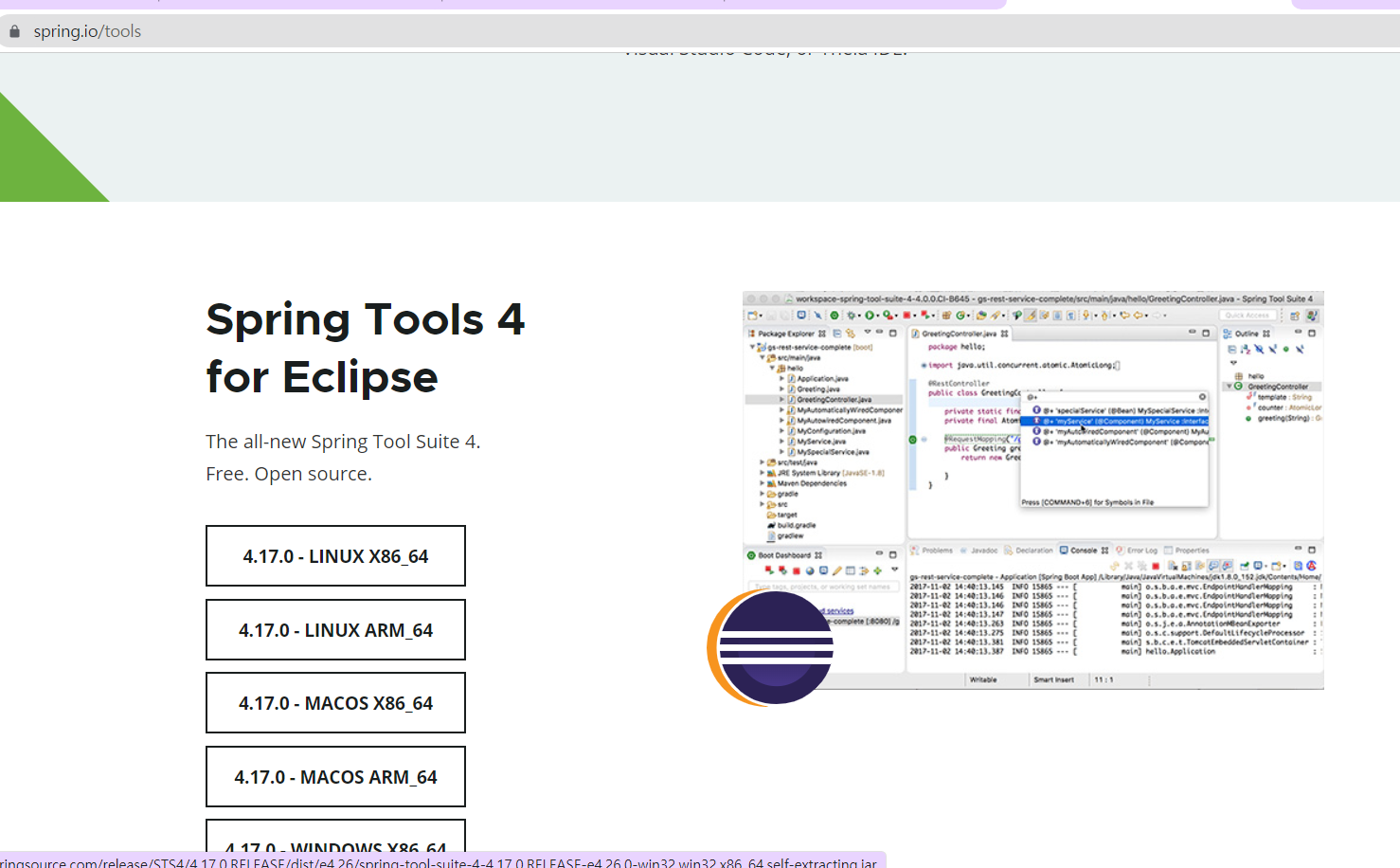Image resolution: width=1400 pixels, height=868 pixels.
Task: Download 4.17.0 - LINUX ARM_64
Action: click(x=335, y=630)
